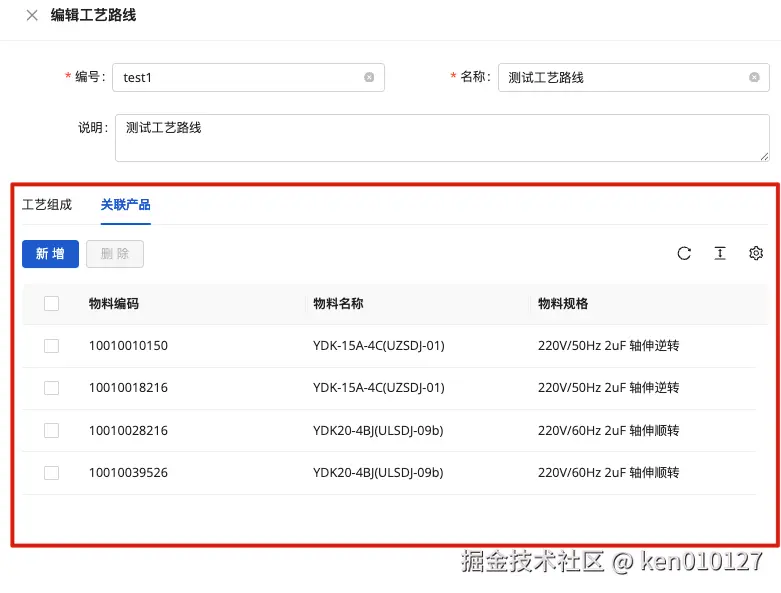Image resolution: width=781 pixels, height=593 pixels.
Task: Select cell 10010010150
Action: 129,346
